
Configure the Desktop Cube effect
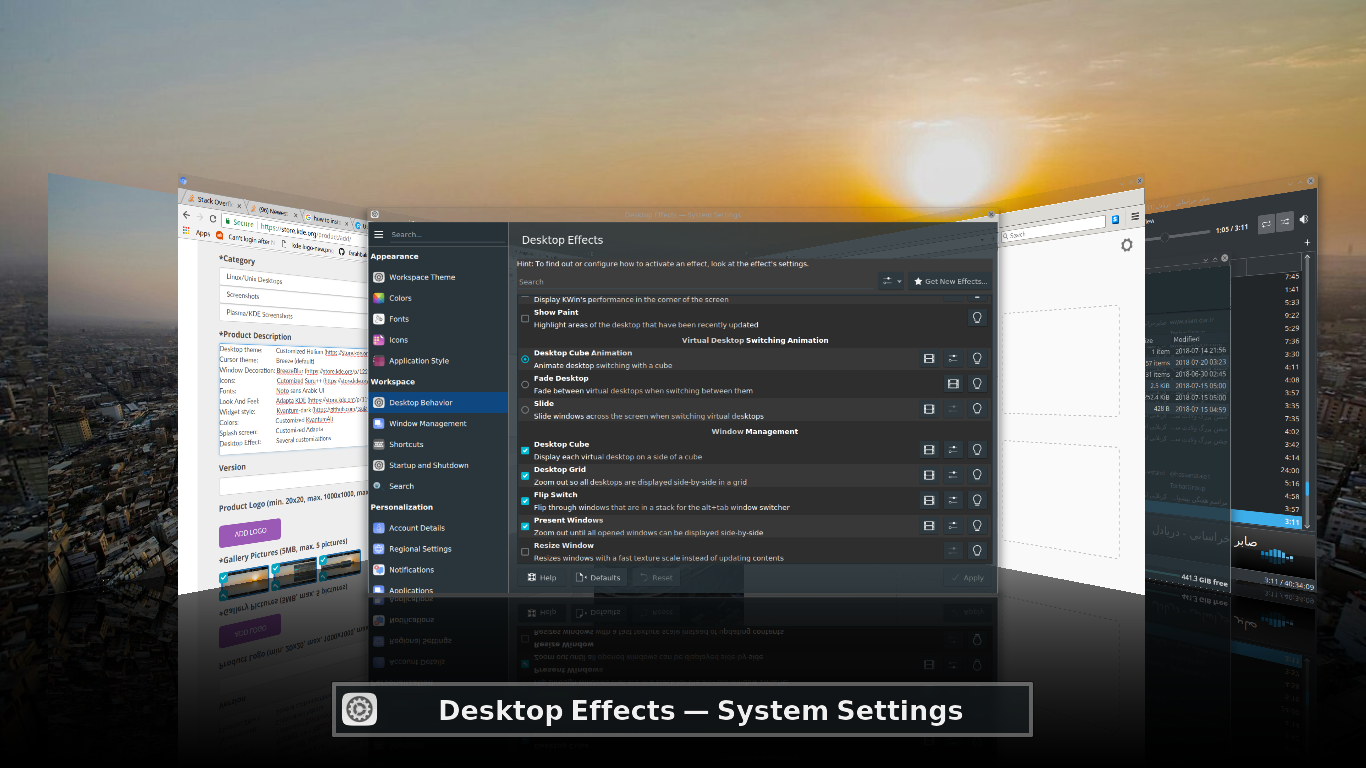pos(953,450)
